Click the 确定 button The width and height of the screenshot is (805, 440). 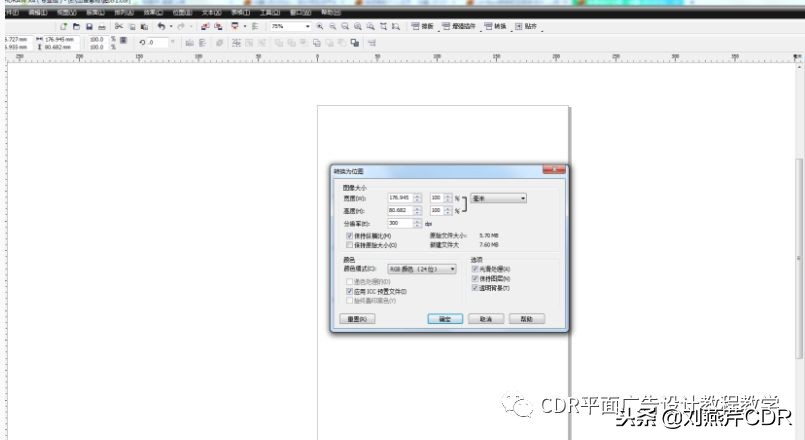click(x=445, y=319)
